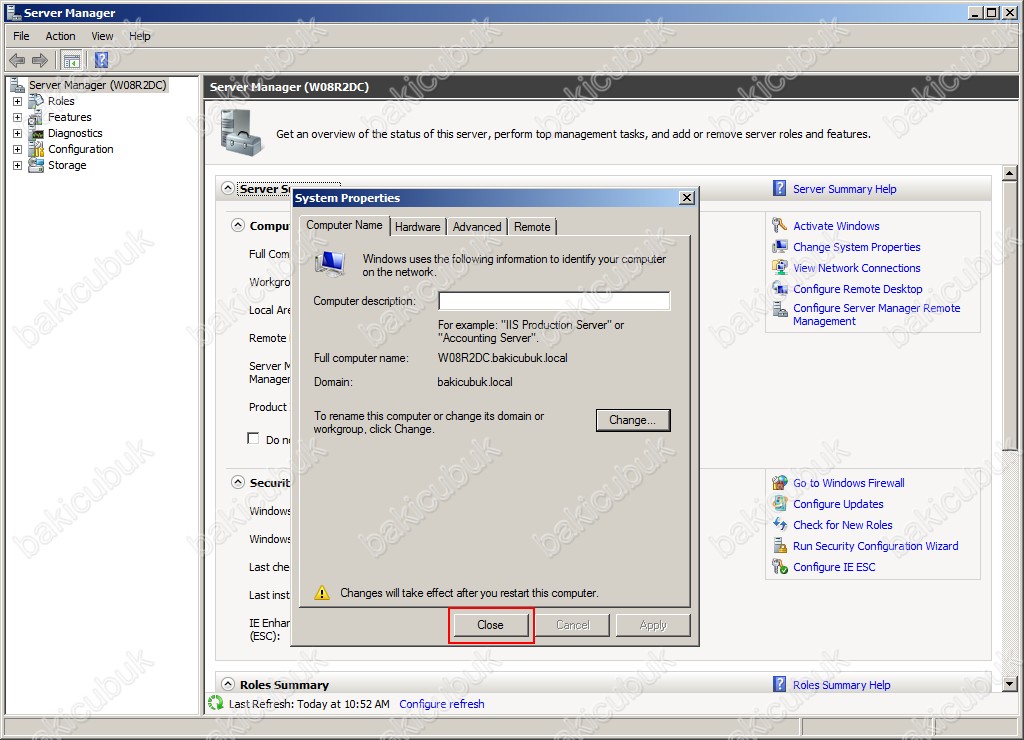Image resolution: width=1024 pixels, height=740 pixels.
Task: Click the Run Security Configuration Wizard icon
Action: tap(780, 545)
